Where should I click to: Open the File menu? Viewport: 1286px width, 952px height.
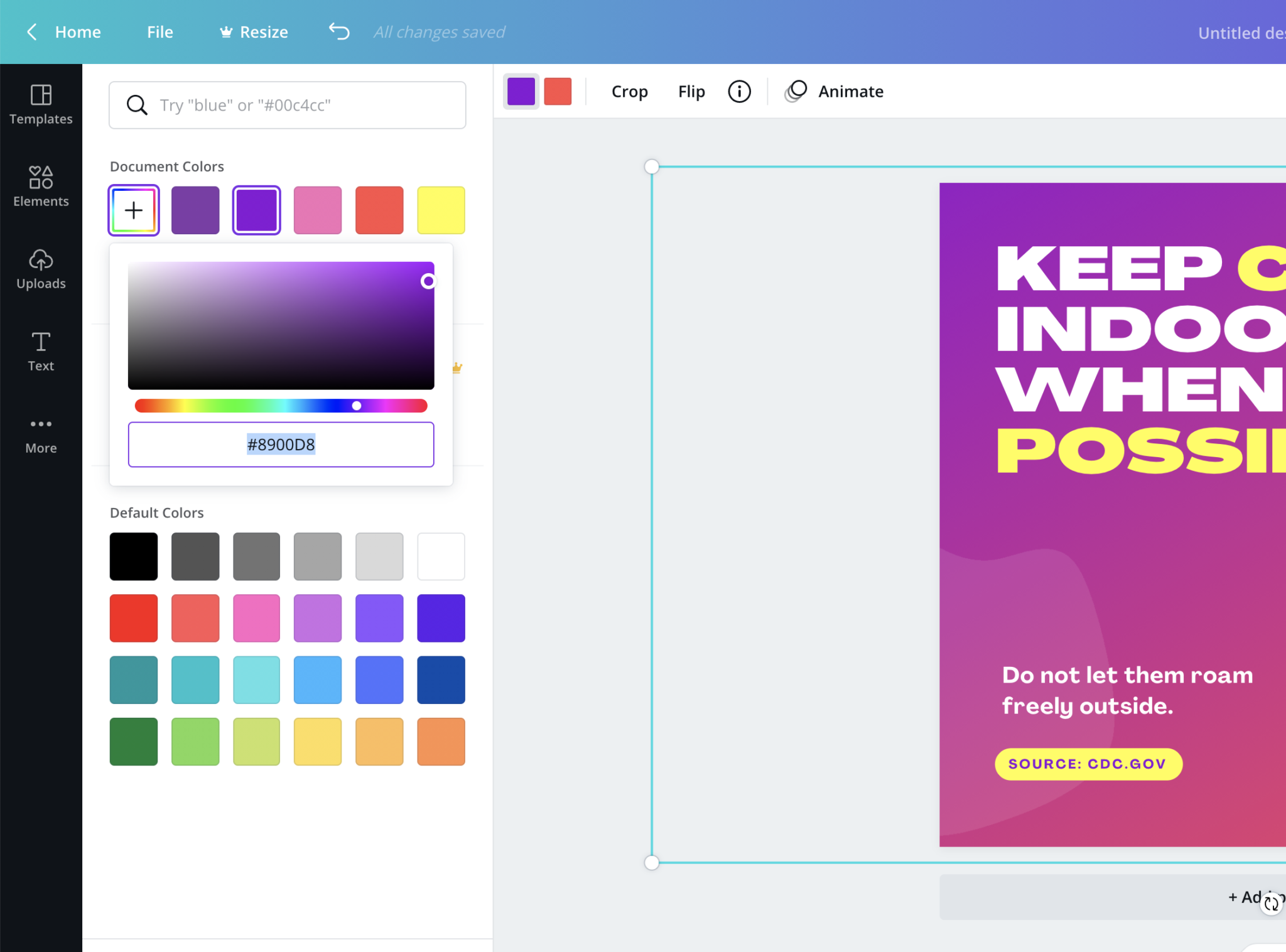tap(160, 31)
